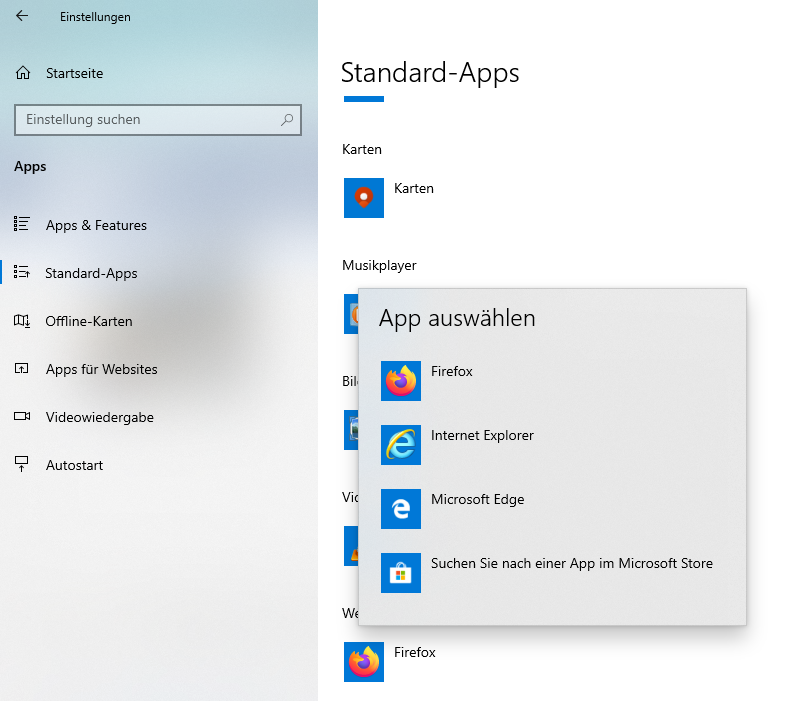The height and width of the screenshot is (701, 789).
Task: Click the Firefox label under Webbrowser
Action: click(x=415, y=652)
